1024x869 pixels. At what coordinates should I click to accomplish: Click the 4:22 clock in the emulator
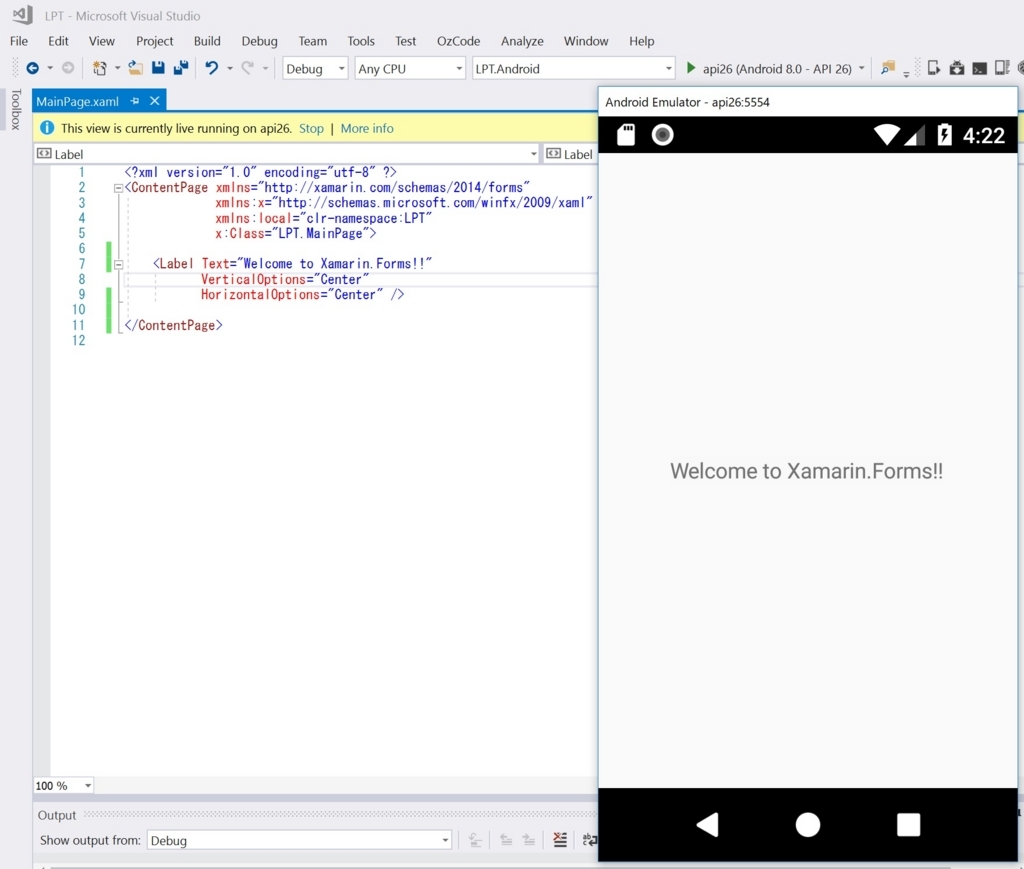[x=984, y=135]
